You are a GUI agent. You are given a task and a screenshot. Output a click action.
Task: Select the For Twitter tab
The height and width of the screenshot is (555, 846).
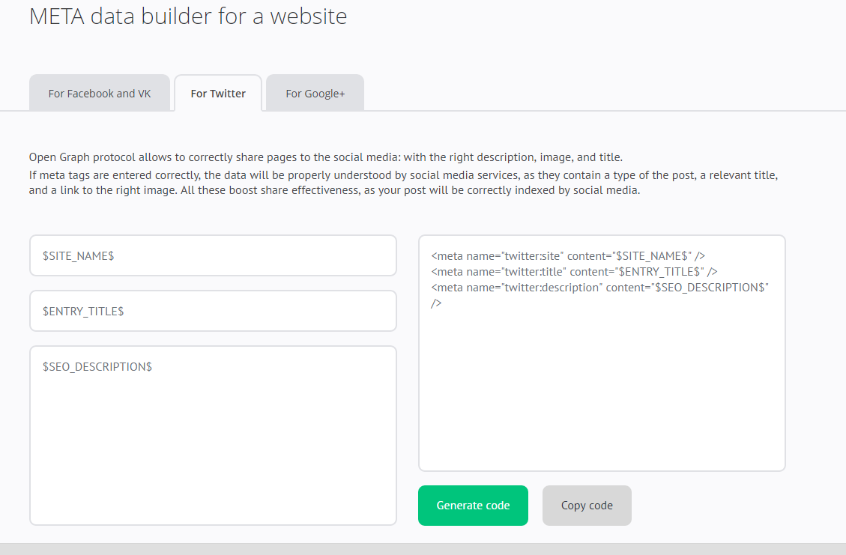pos(218,93)
